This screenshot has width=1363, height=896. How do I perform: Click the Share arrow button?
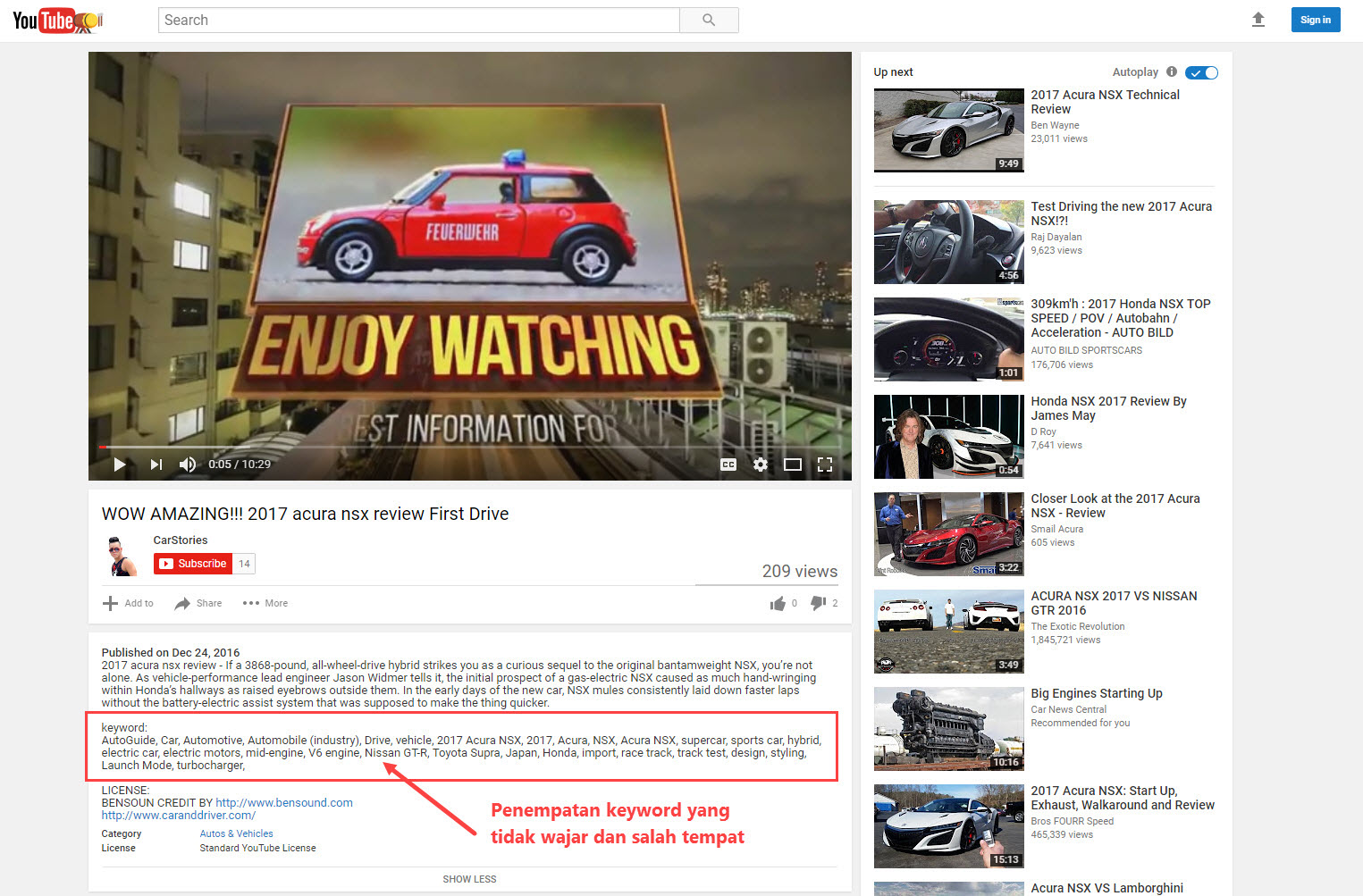[x=198, y=603]
